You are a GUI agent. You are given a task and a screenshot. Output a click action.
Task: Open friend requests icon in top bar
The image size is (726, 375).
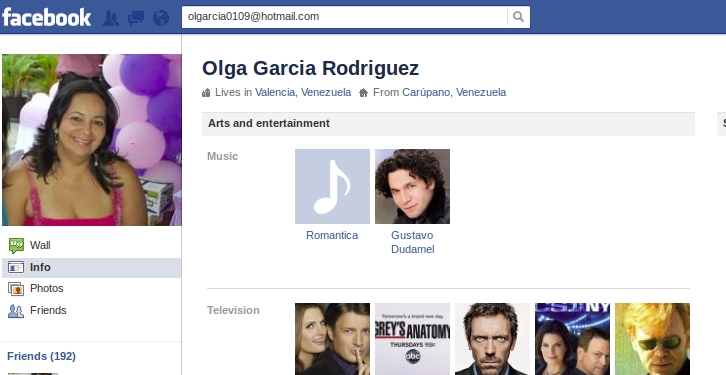click(x=111, y=18)
